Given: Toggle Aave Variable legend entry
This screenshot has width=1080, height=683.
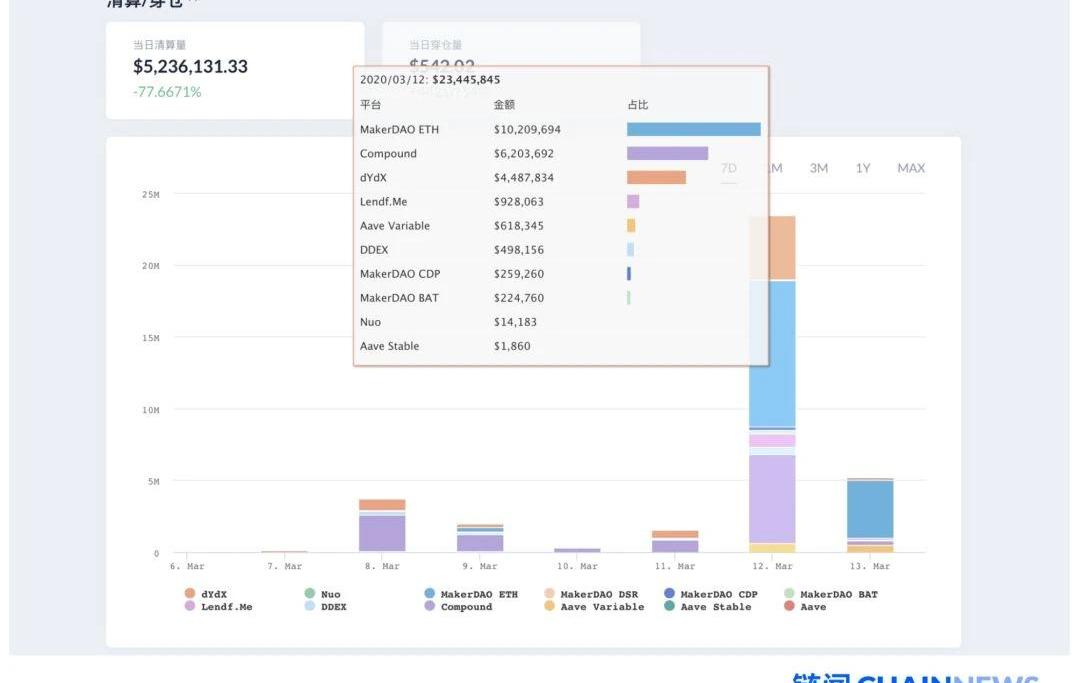Looking at the screenshot, I should [x=594, y=607].
